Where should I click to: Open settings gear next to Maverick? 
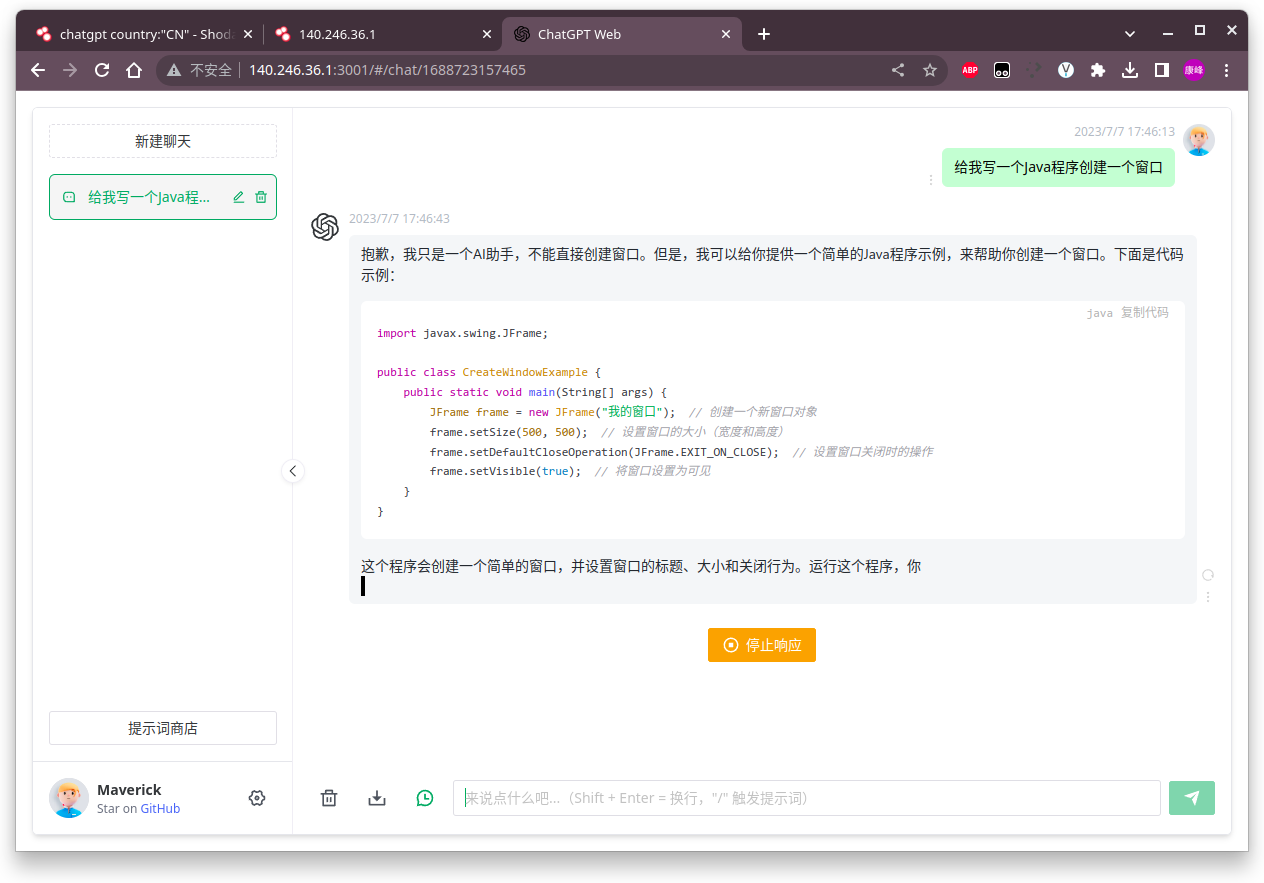257,798
